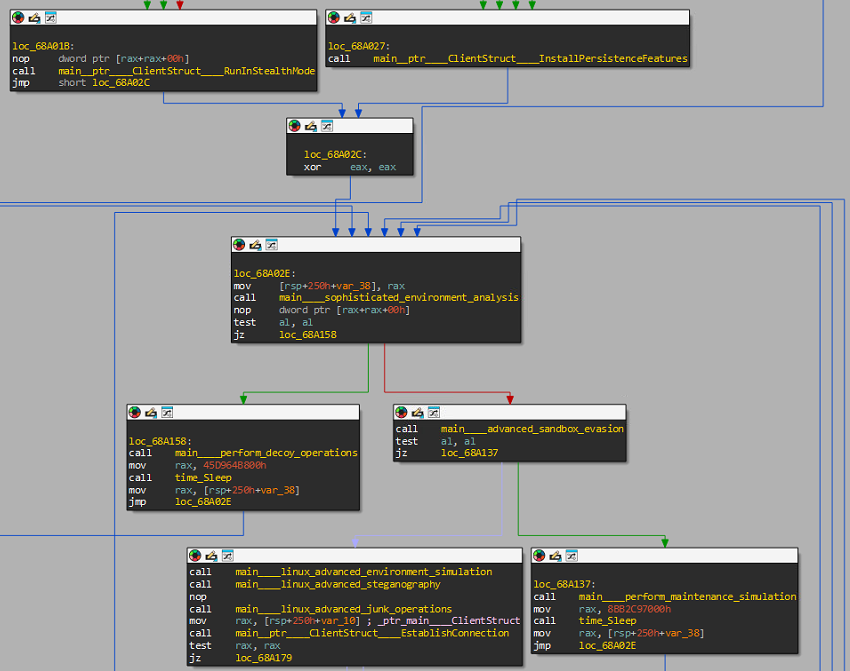Click group-nodes icon on loc_68A01B block
Screen dimensions: 850x671
(x=50, y=18)
